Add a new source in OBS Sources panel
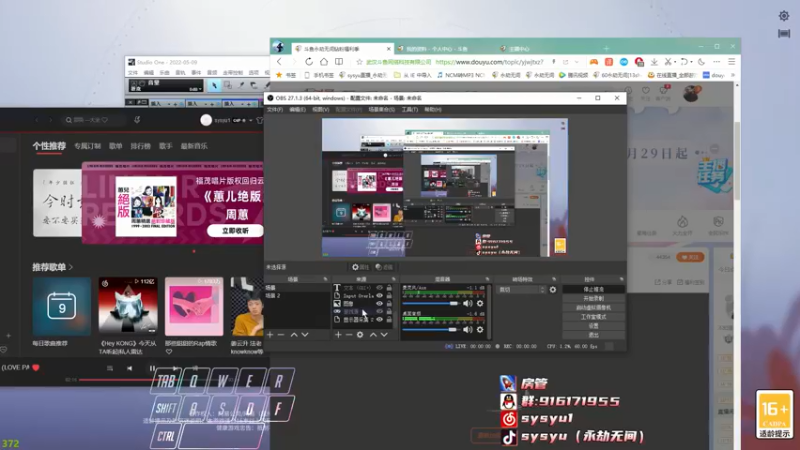 [338, 335]
